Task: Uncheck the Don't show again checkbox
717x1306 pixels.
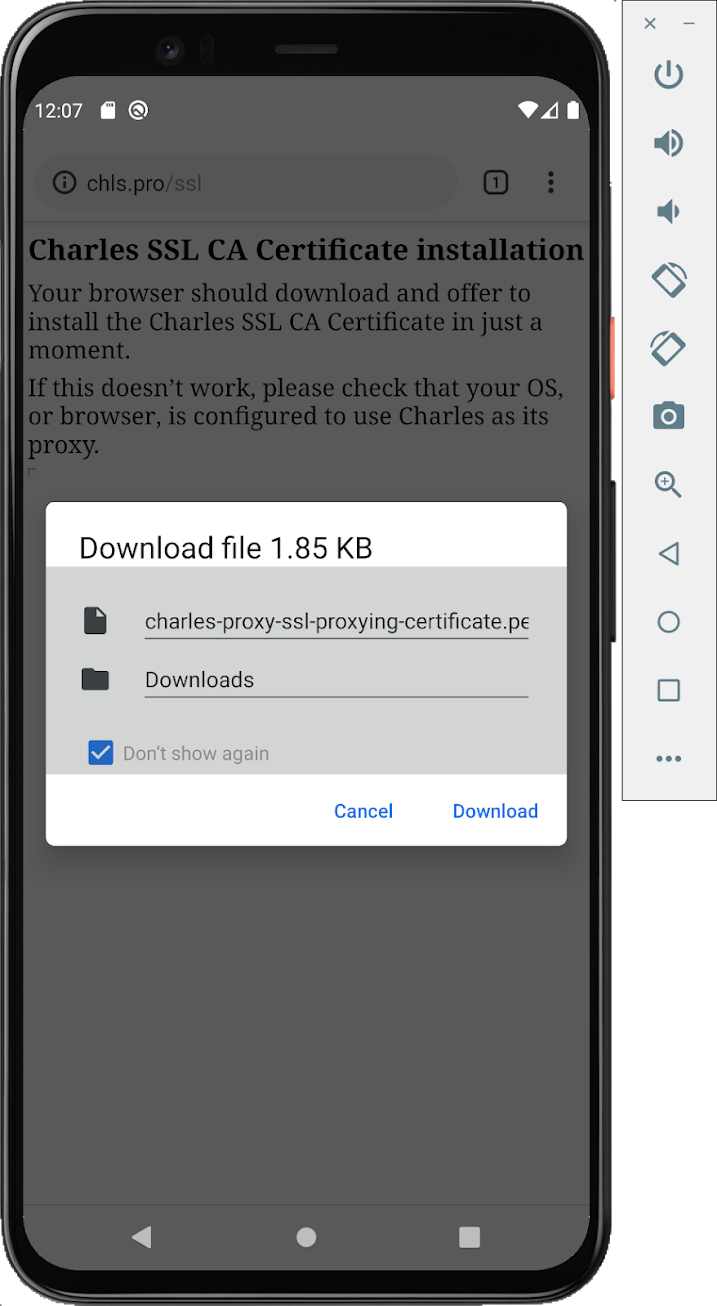Action: [x=101, y=753]
